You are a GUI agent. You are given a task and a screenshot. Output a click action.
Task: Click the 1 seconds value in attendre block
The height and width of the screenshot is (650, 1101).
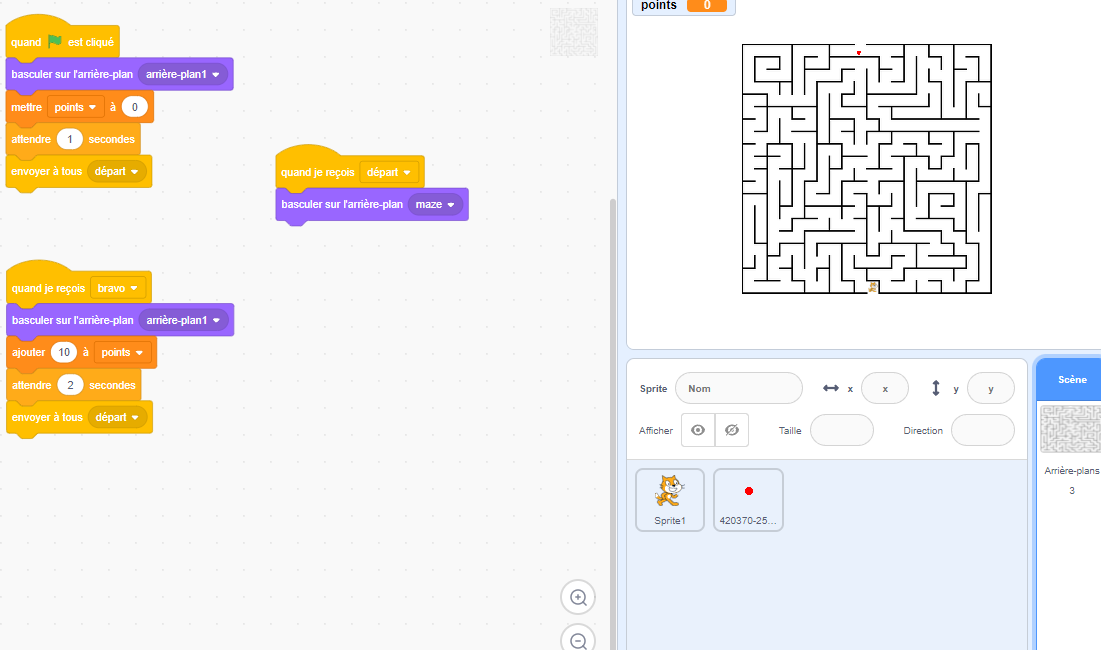(70, 139)
